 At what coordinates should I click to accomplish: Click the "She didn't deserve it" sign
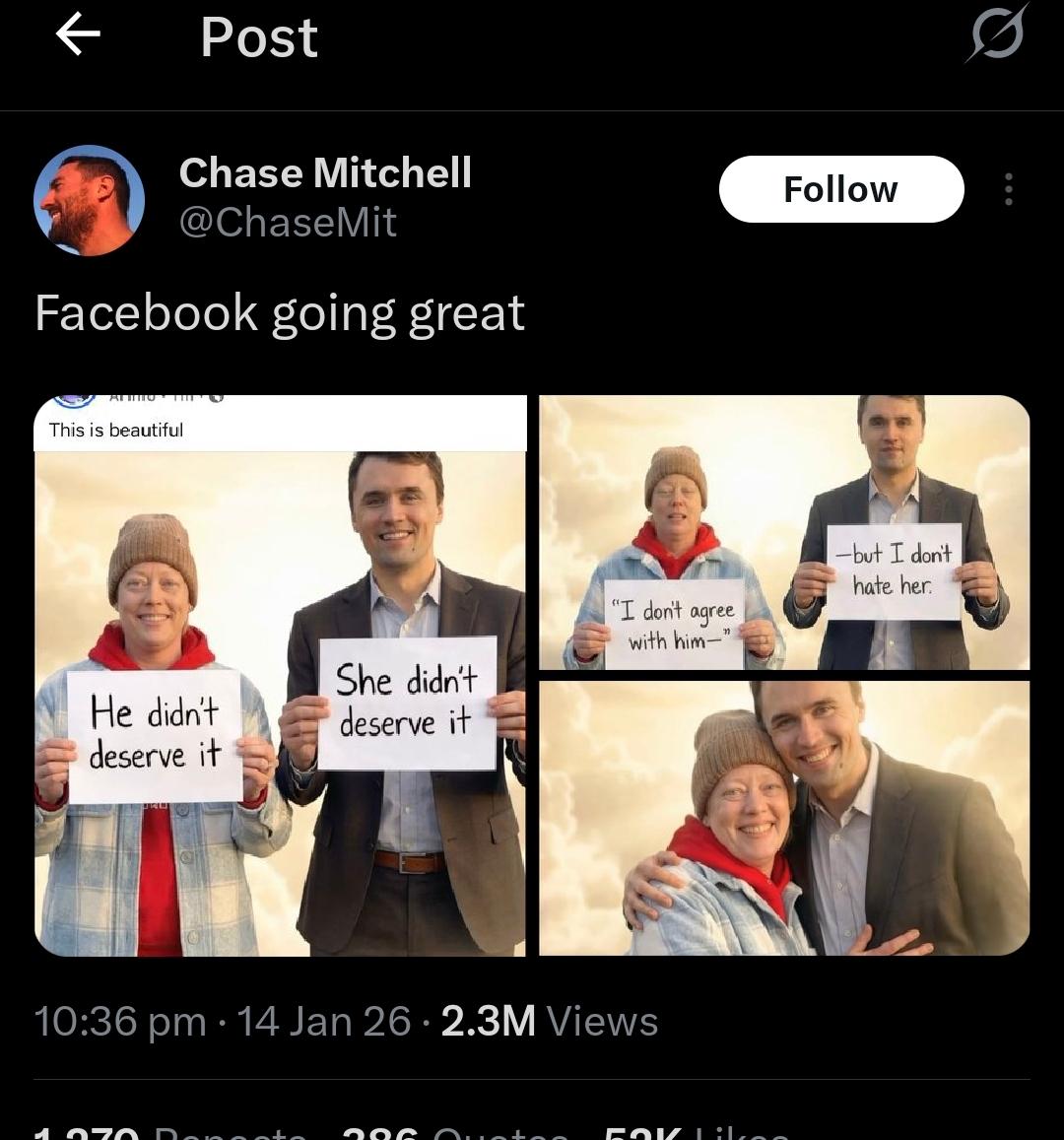click(x=407, y=702)
